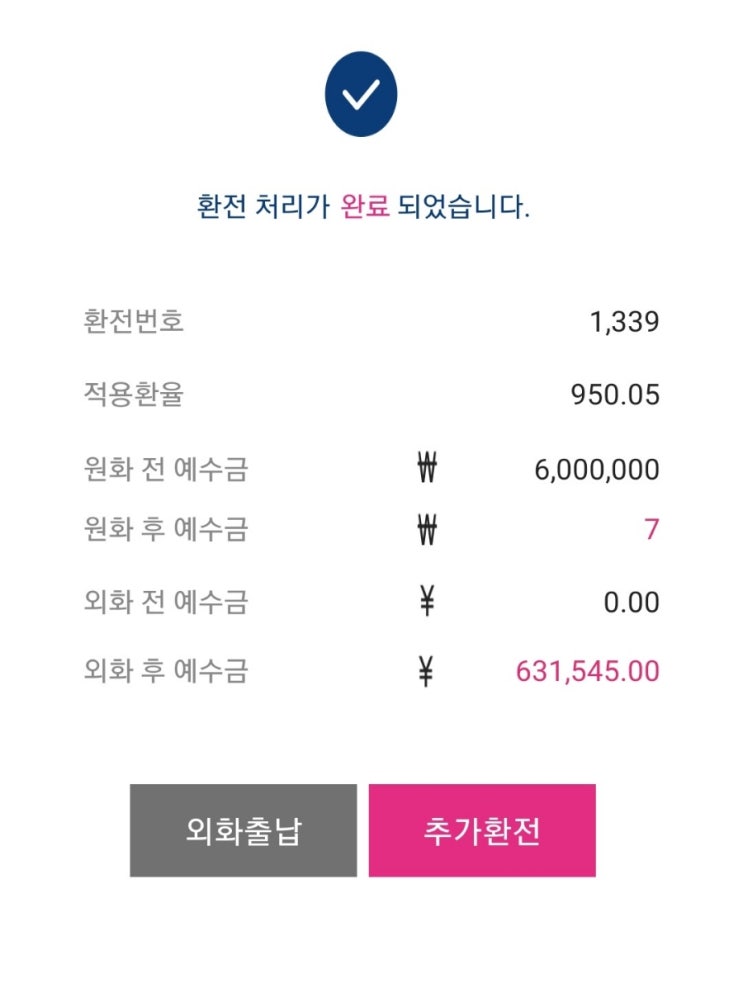
Task: Tap the pink 추가환전 button
Action: tap(482, 830)
